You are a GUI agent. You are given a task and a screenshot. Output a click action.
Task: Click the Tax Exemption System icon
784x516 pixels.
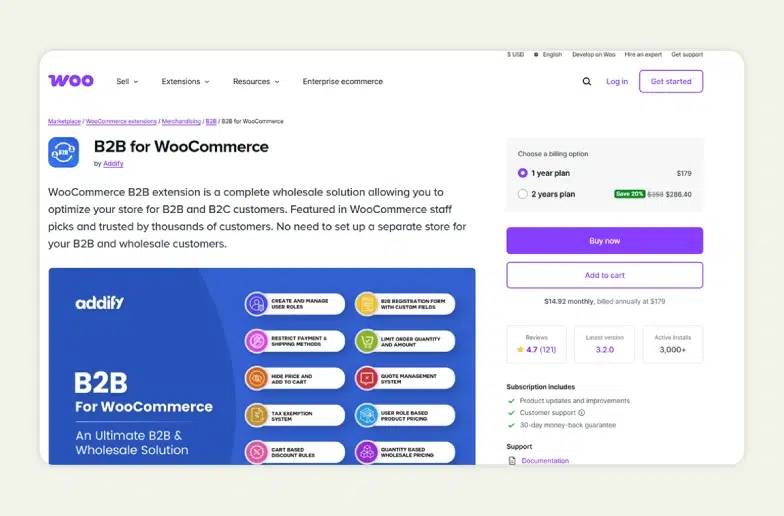pyautogui.click(x=257, y=416)
